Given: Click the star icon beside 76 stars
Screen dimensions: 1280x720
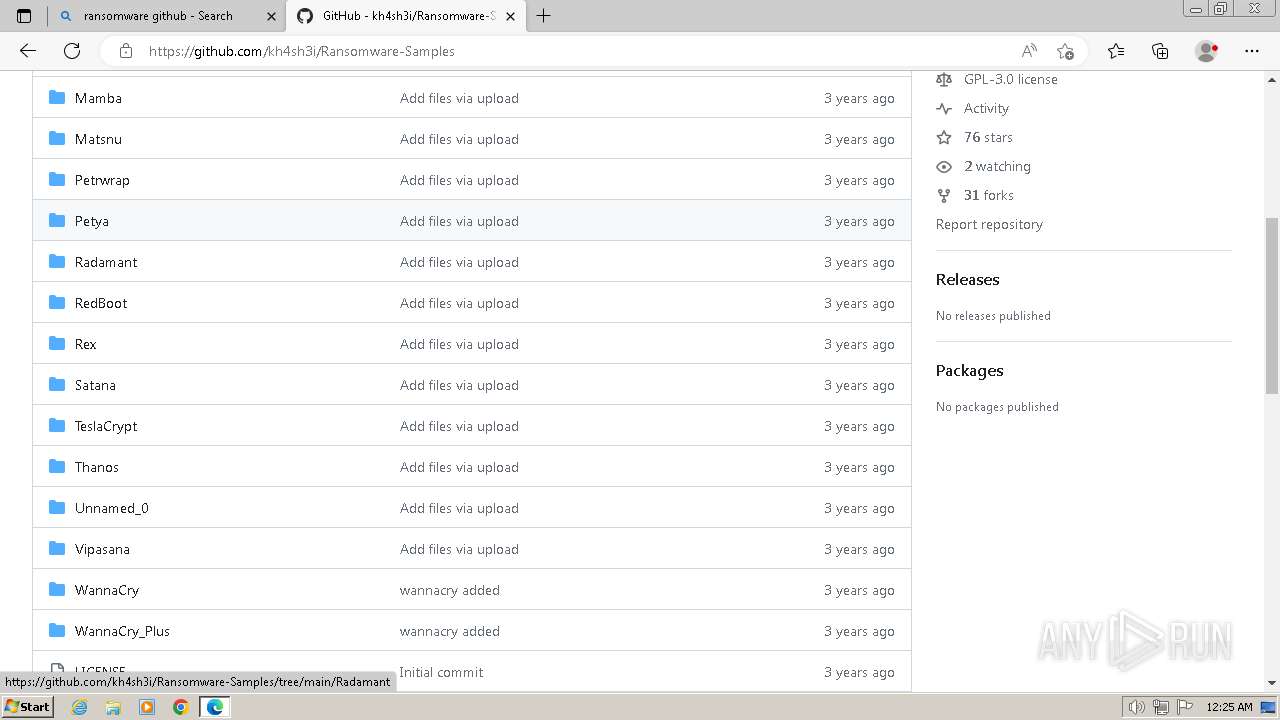Looking at the screenshot, I should tap(944, 137).
